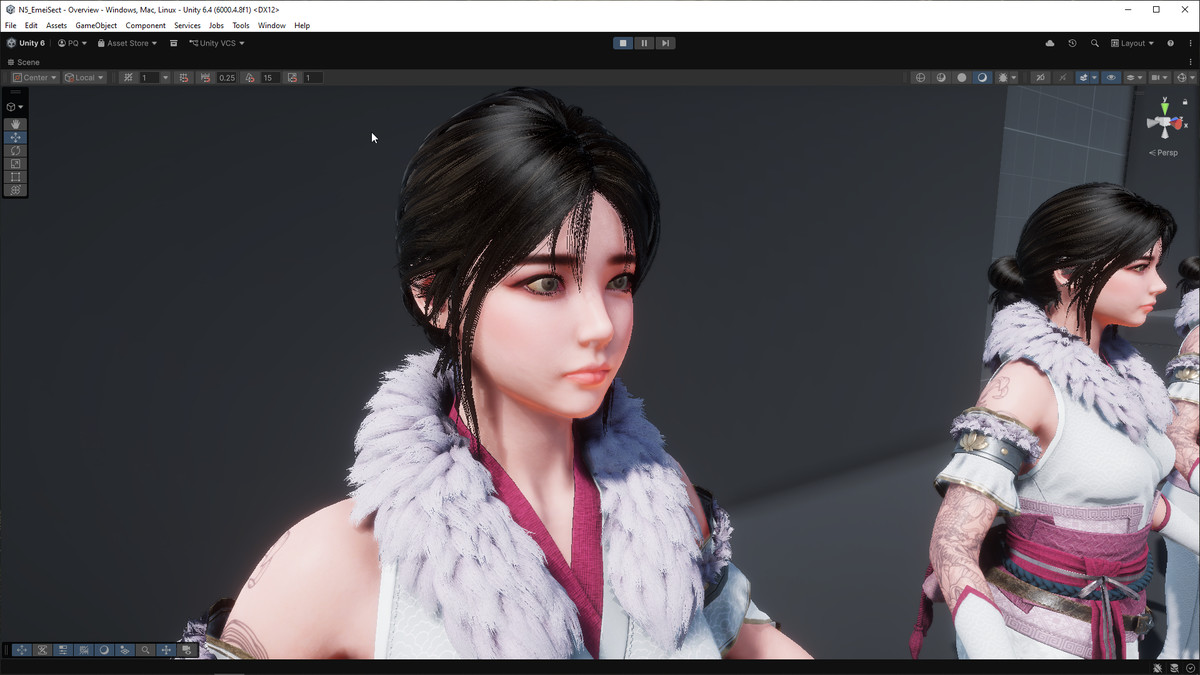The image size is (1200, 675).
Task: Toggle the Persp projection label
Action: point(1165,153)
